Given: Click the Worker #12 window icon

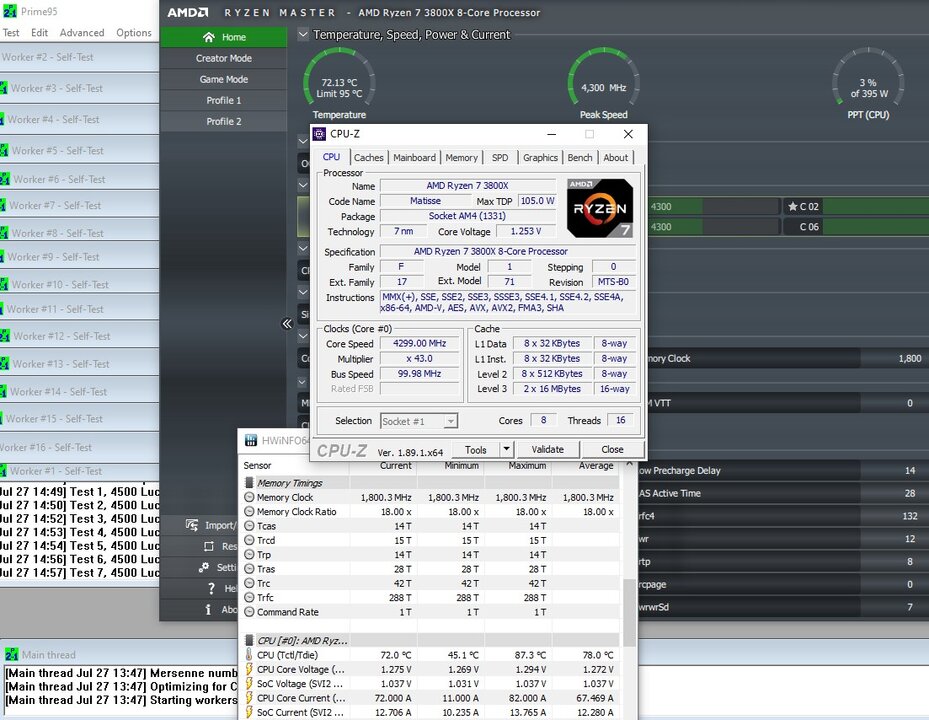Looking at the screenshot, I should point(4,336).
